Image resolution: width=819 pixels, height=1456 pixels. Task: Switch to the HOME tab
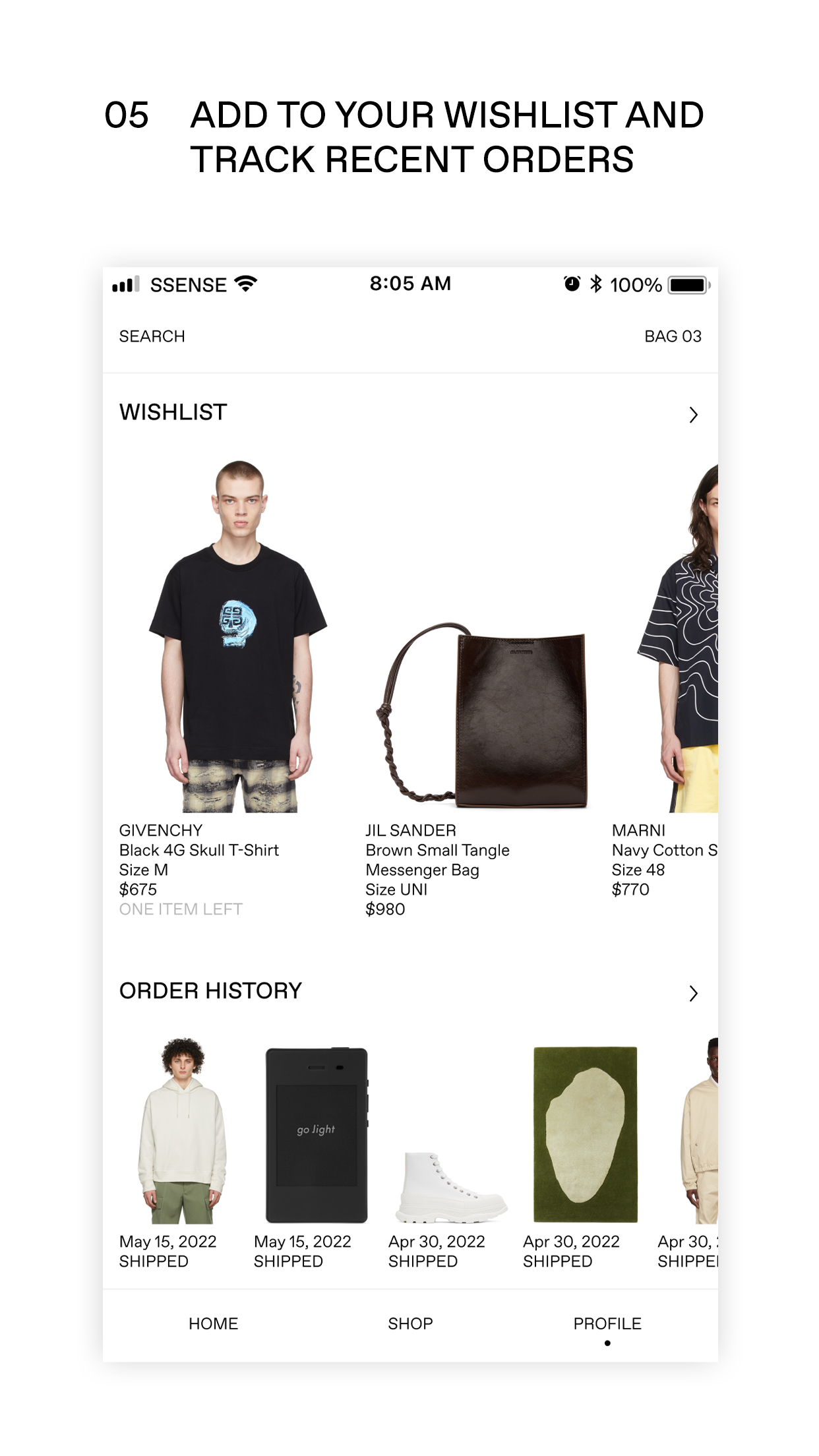213,1323
